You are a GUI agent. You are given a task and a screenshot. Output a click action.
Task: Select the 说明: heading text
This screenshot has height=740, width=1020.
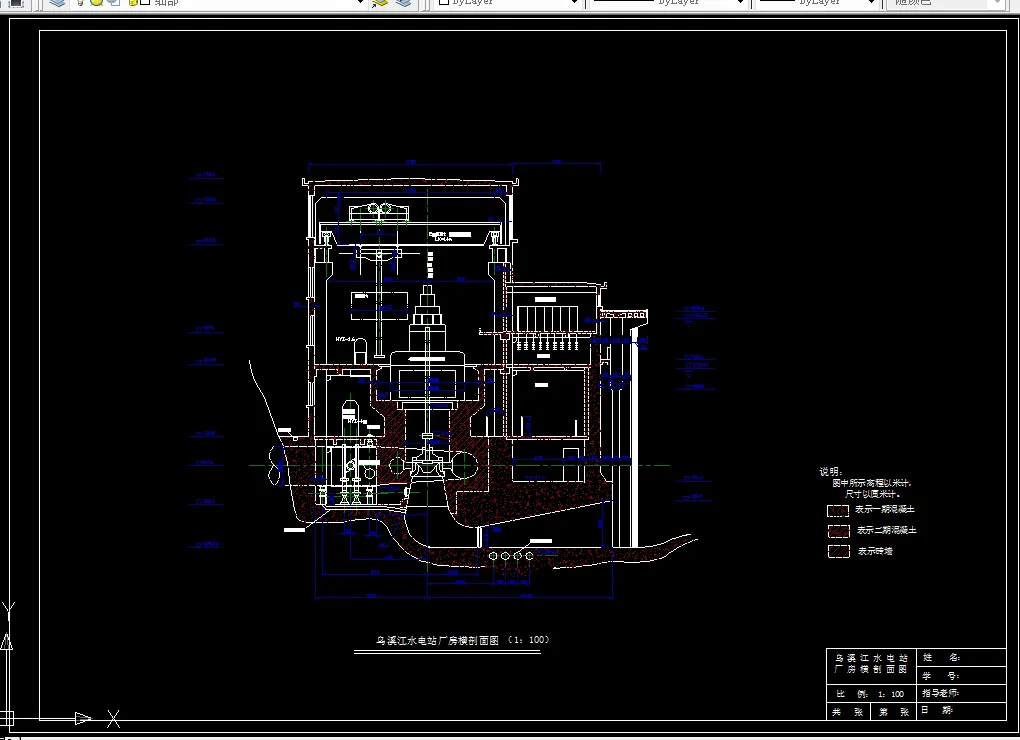831,471
